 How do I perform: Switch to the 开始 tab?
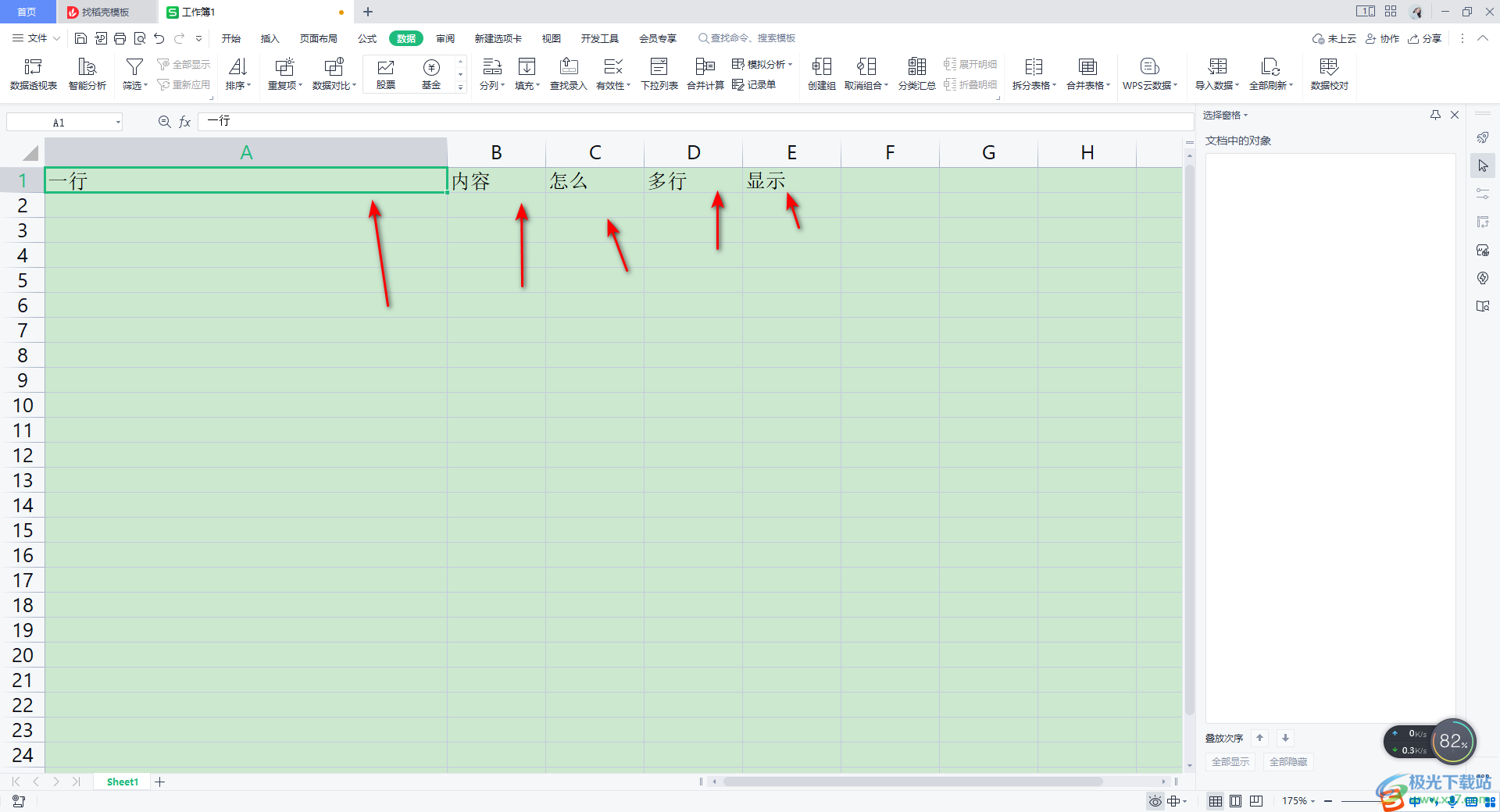[x=231, y=38]
